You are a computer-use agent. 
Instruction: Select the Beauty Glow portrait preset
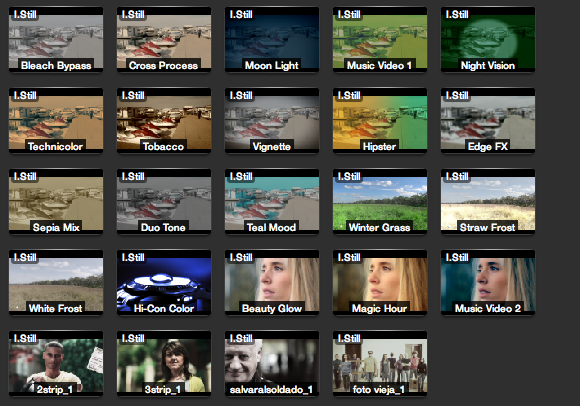click(272, 282)
